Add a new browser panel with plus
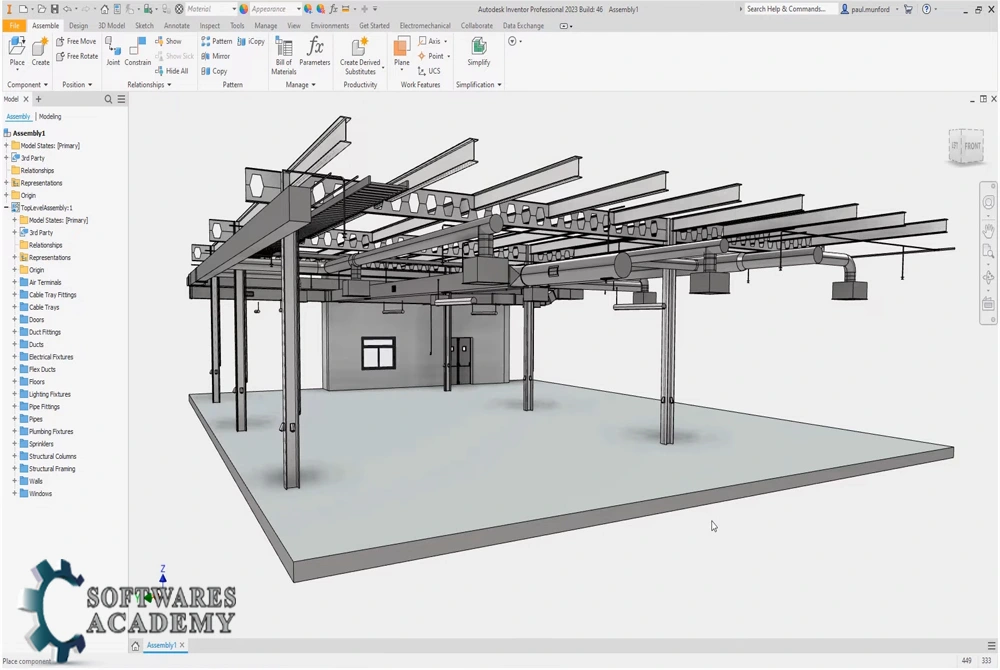The image size is (1000, 670). pos(38,99)
